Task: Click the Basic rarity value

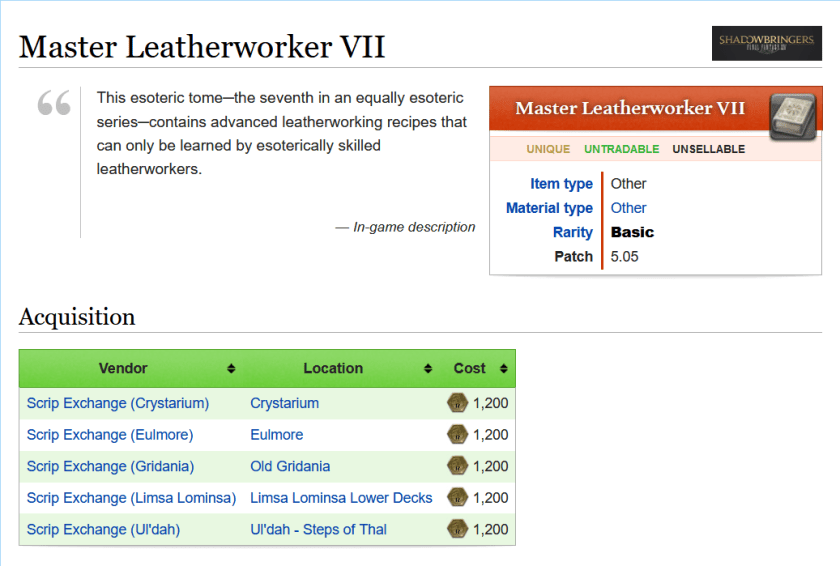Action: point(632,232)
